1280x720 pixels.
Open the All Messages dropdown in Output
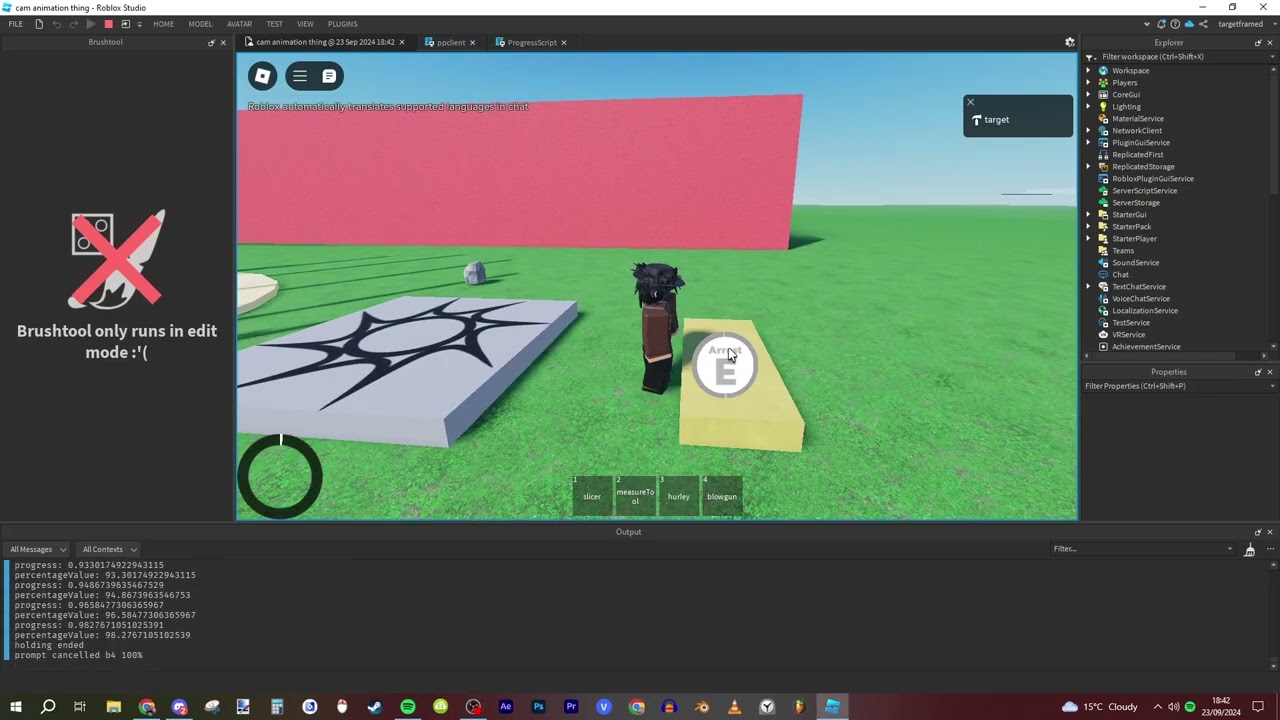(38, 549)
